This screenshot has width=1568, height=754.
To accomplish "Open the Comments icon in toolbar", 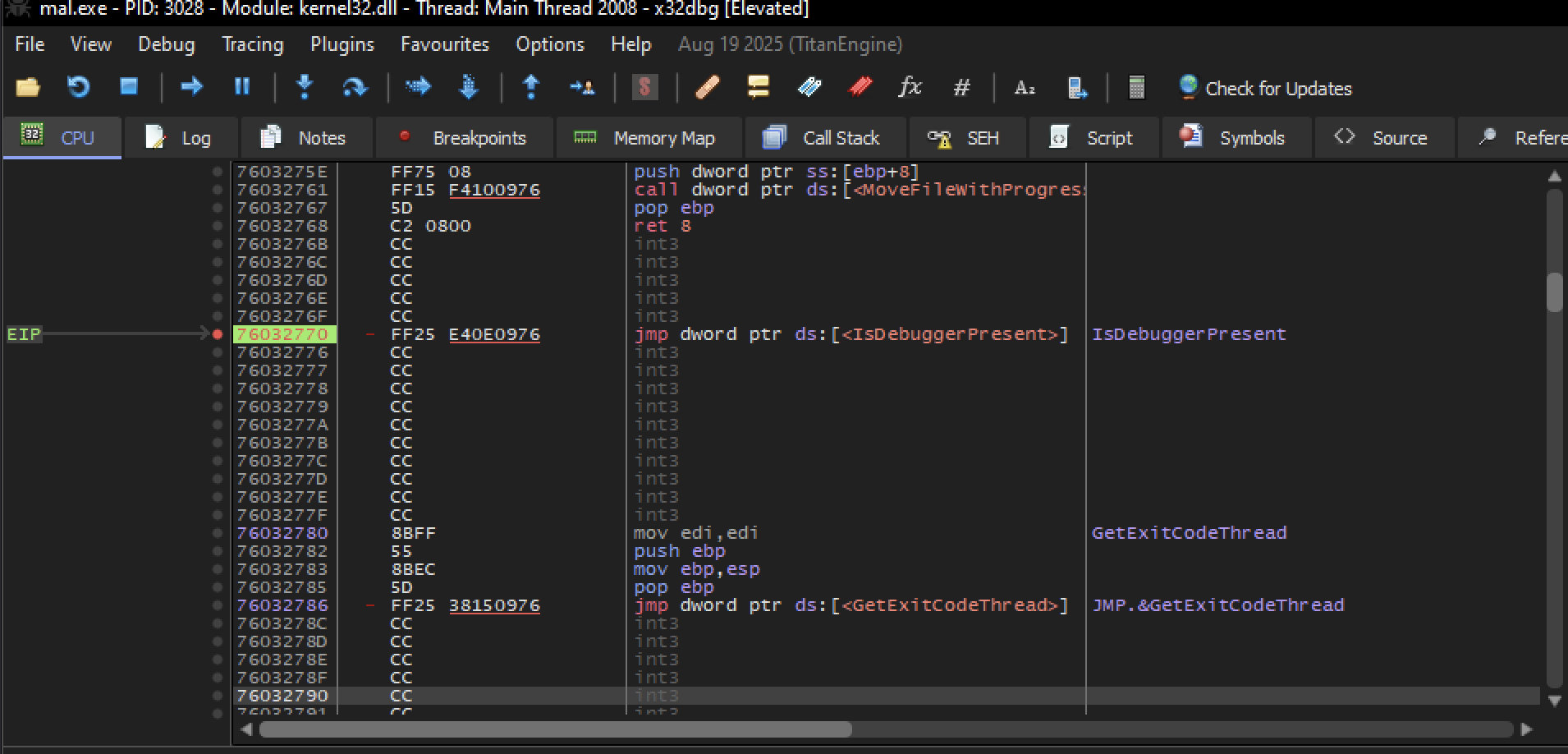I will click(x=758, y=86).
